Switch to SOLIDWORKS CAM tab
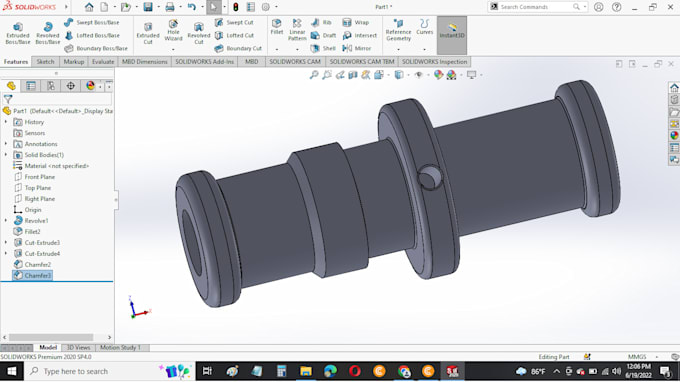This screenshot has width=680, height=382. pos(295,62)
